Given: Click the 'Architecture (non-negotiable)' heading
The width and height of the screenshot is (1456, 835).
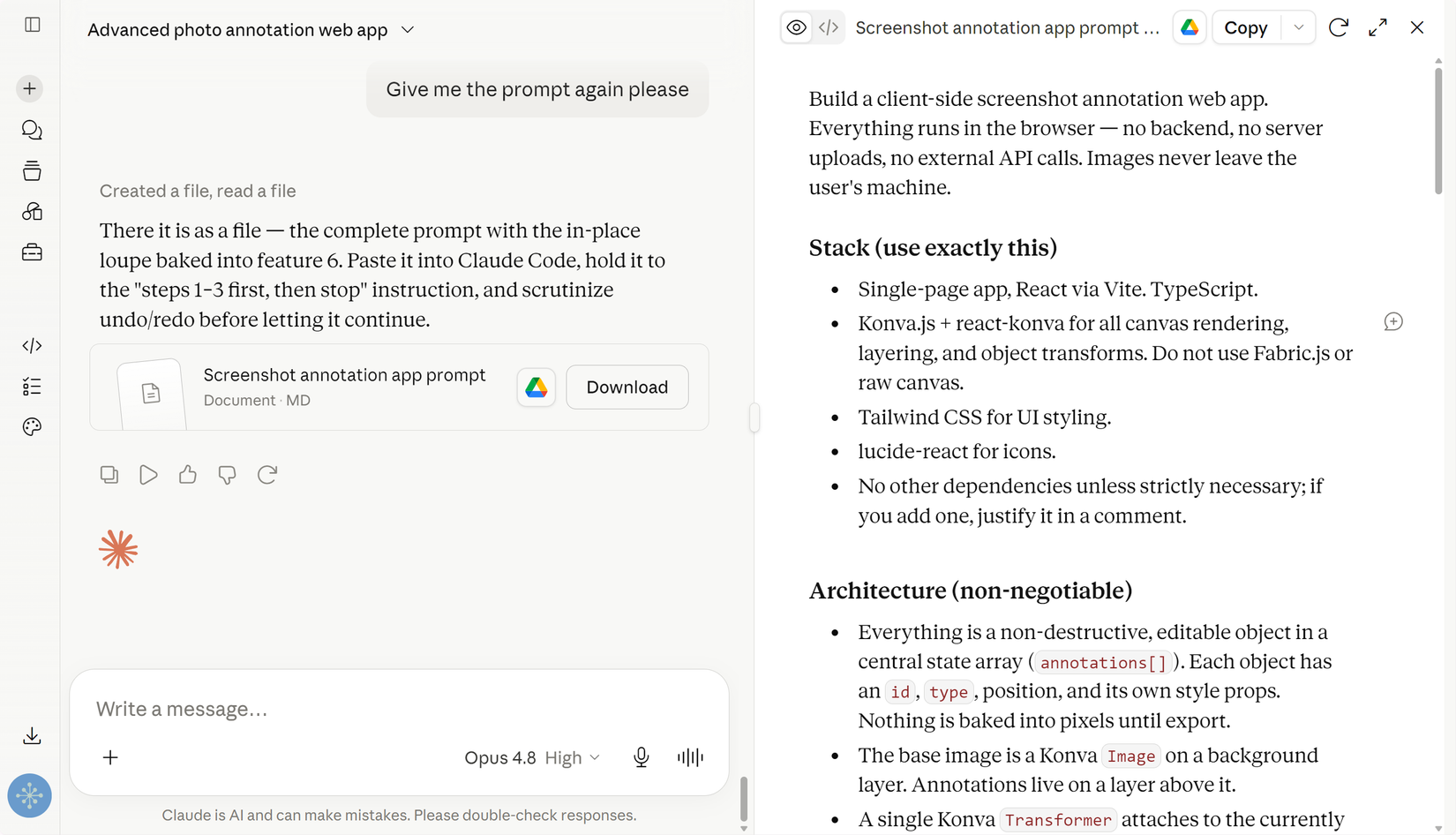Looking at the screenshot, I should point(971,591).
